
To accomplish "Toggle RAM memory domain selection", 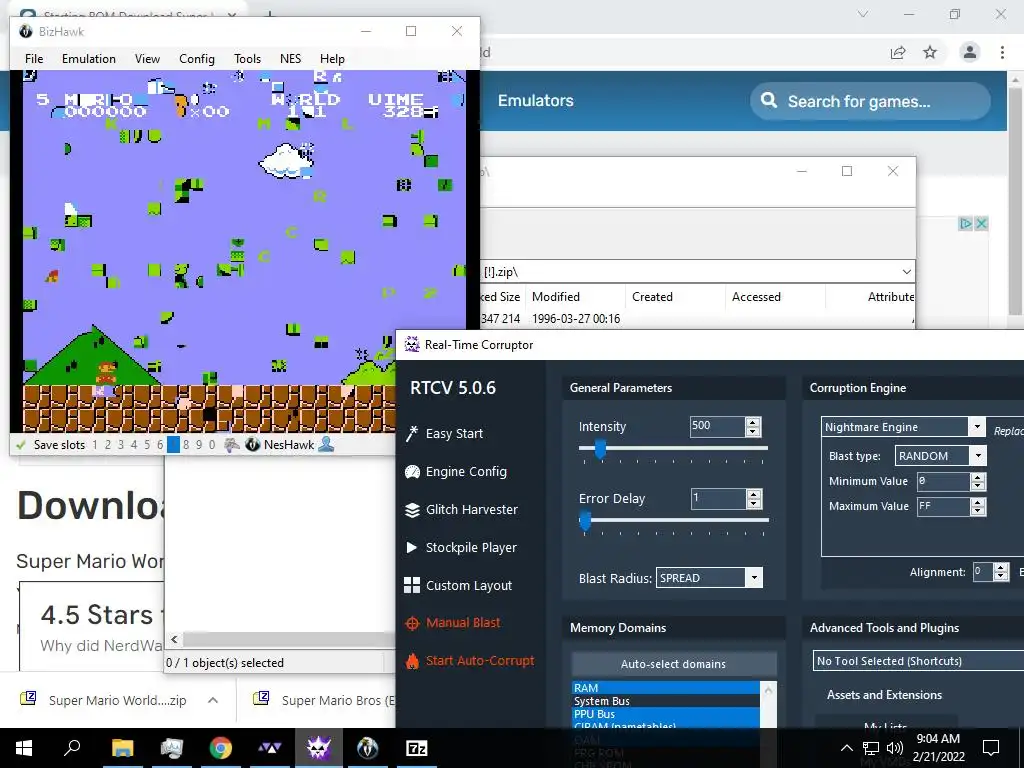I will pyautogui.click(x=665, y=688).
